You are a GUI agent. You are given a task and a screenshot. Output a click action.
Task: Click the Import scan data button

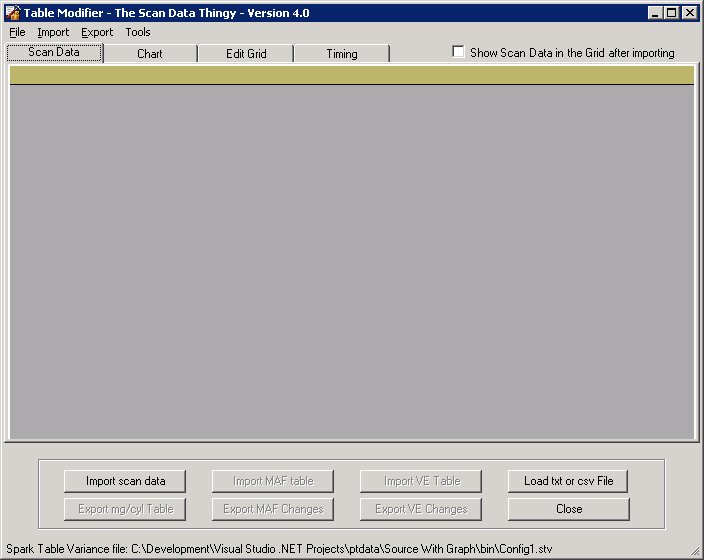click(x=125, y=481)
